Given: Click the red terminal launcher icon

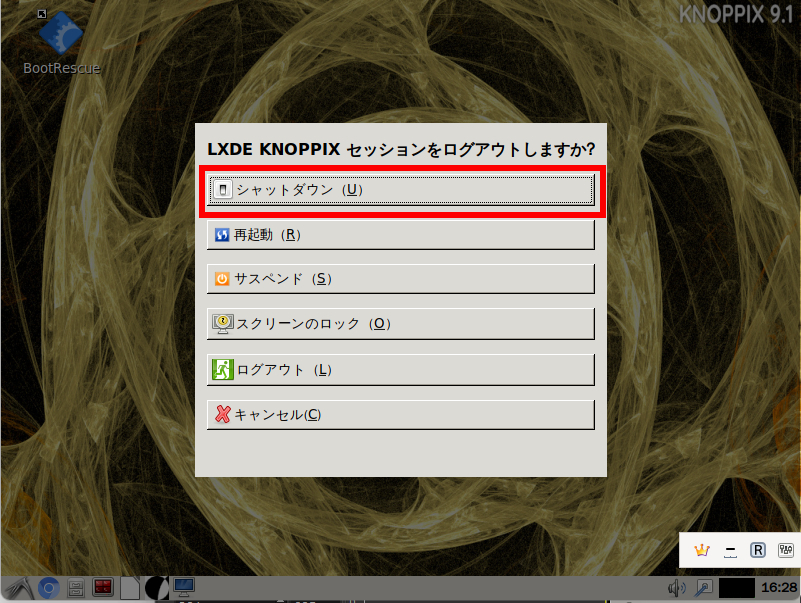Looking at the screenshot, I should pos(103,588).
